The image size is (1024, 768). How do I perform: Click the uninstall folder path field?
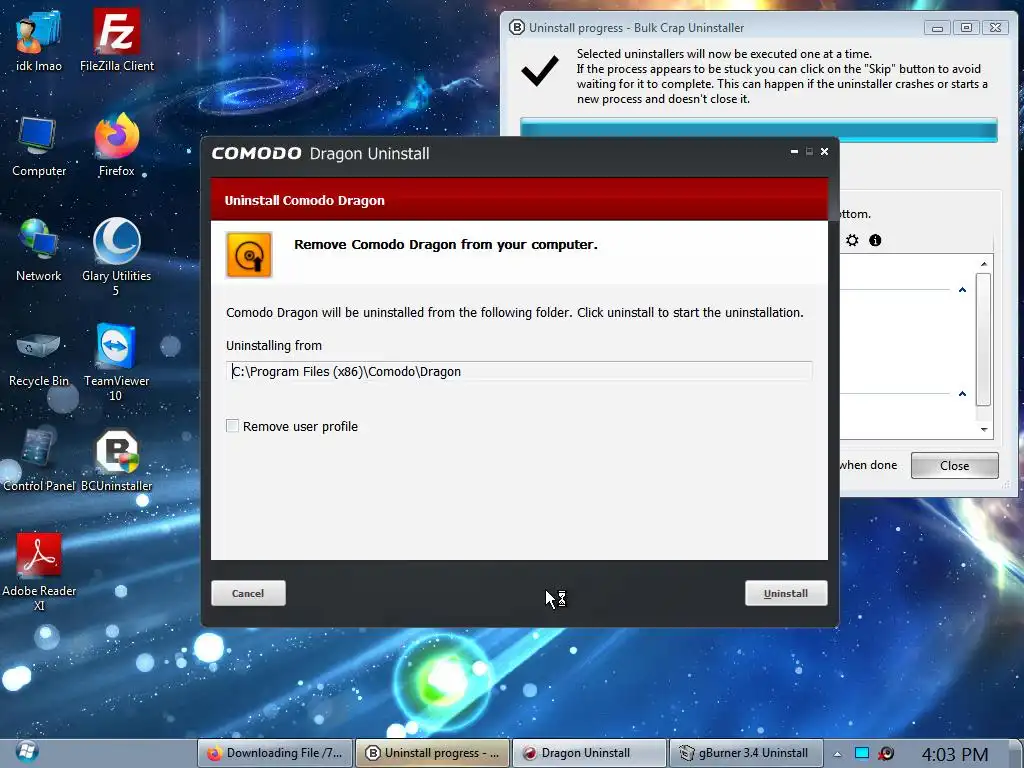coord(519,372)
